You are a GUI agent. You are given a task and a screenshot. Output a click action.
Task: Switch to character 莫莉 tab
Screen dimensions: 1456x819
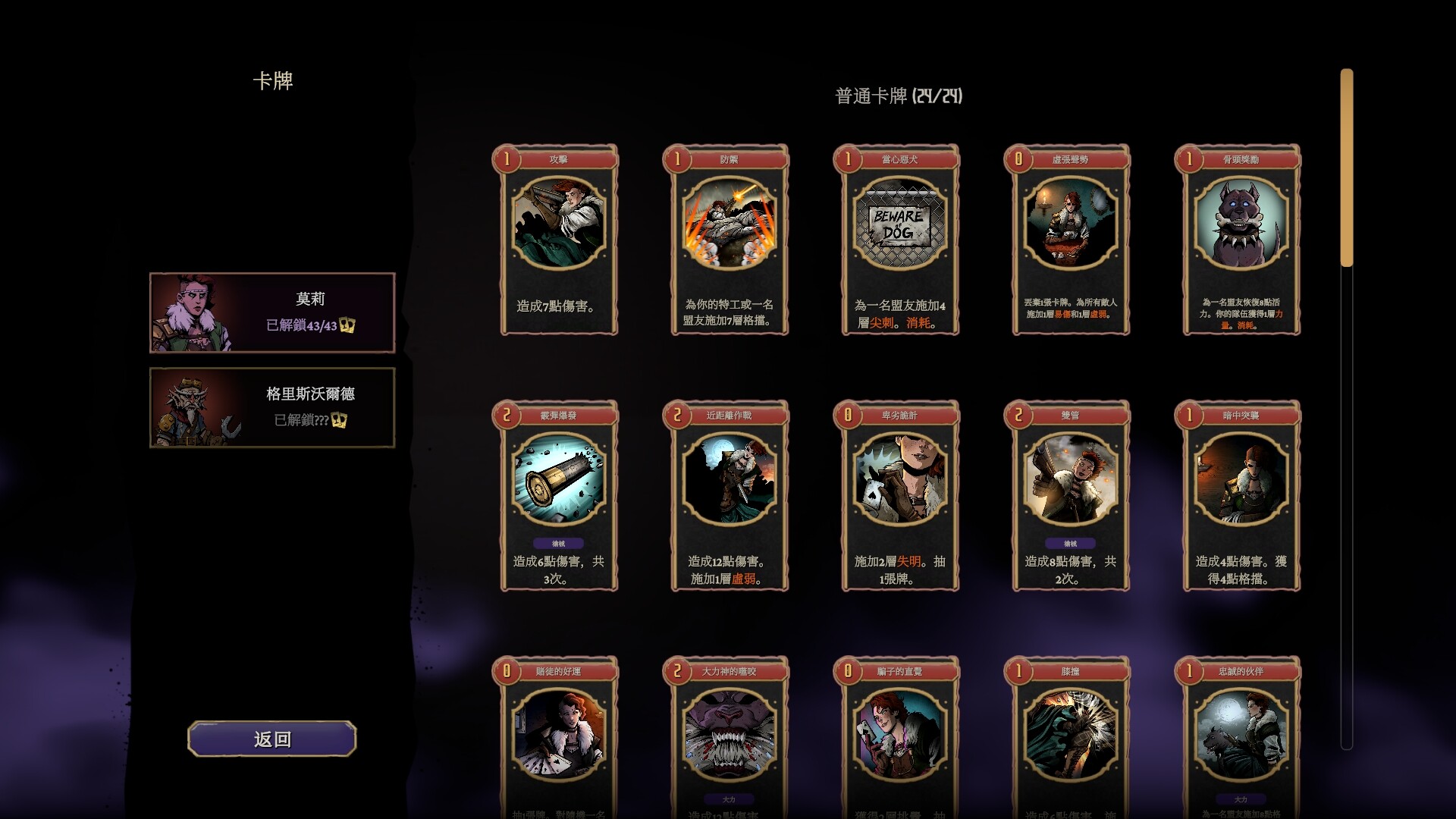(272, 312)
